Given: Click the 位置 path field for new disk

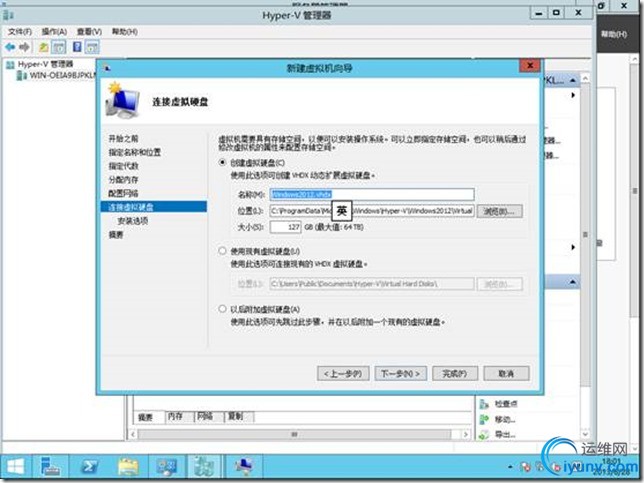Looking at the screenshot, I should tap(372, 211).
